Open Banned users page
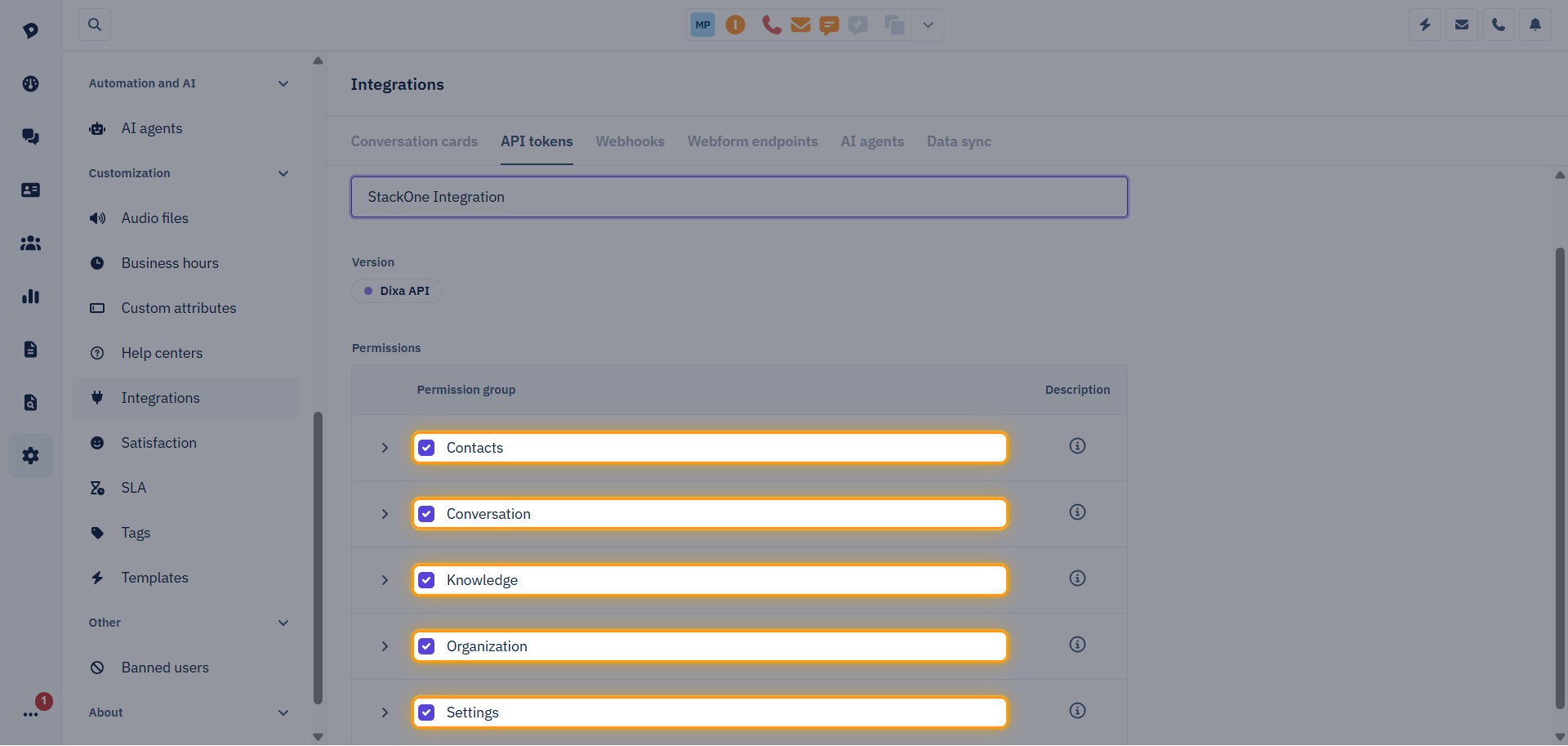Screen dimensions: 1568x746 click(186, 668)
